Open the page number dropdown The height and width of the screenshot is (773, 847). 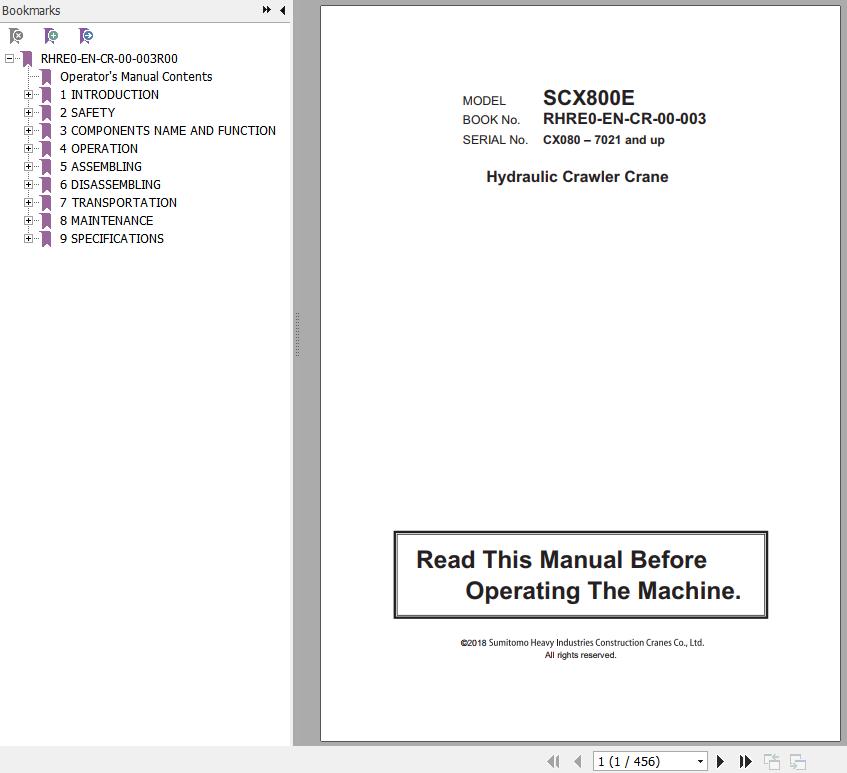pyautogui.click(x=700, y=762)
